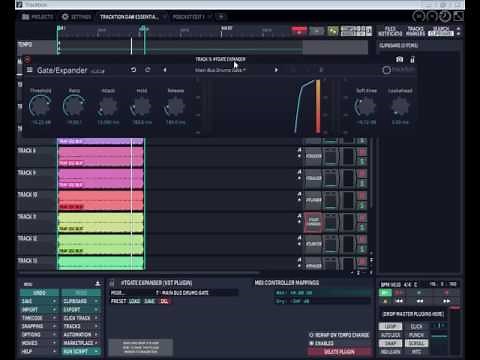The image size is (480, 360).
Task: Open the Settings tab
Action: tap(76, 17)
